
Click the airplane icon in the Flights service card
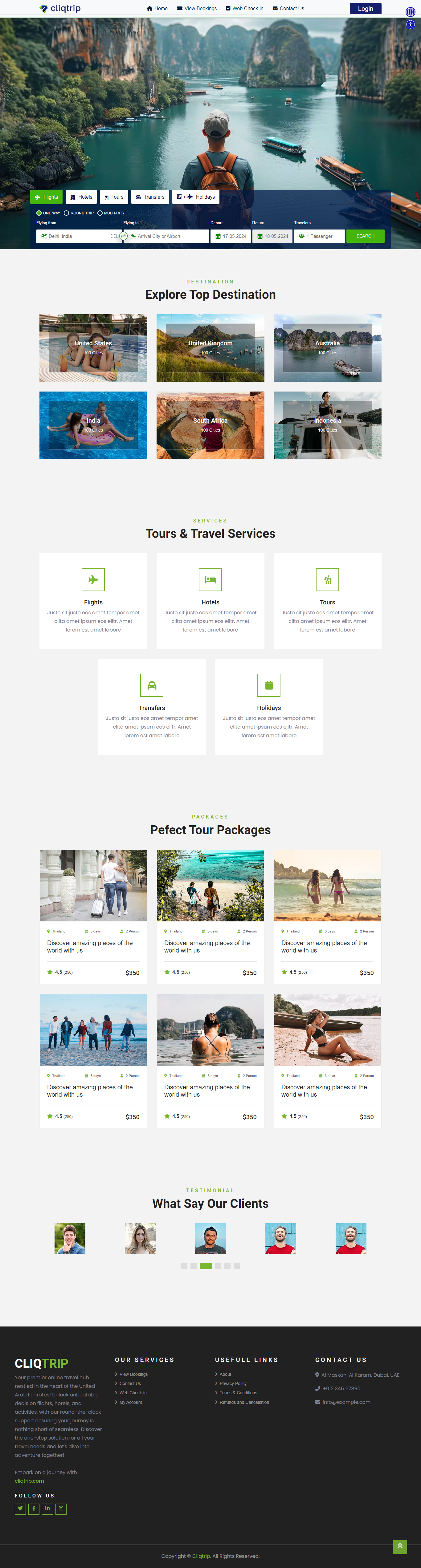coord(93,579)
